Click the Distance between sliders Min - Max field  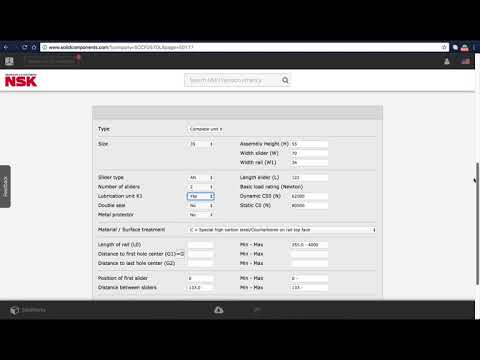[x=309, y=288]
